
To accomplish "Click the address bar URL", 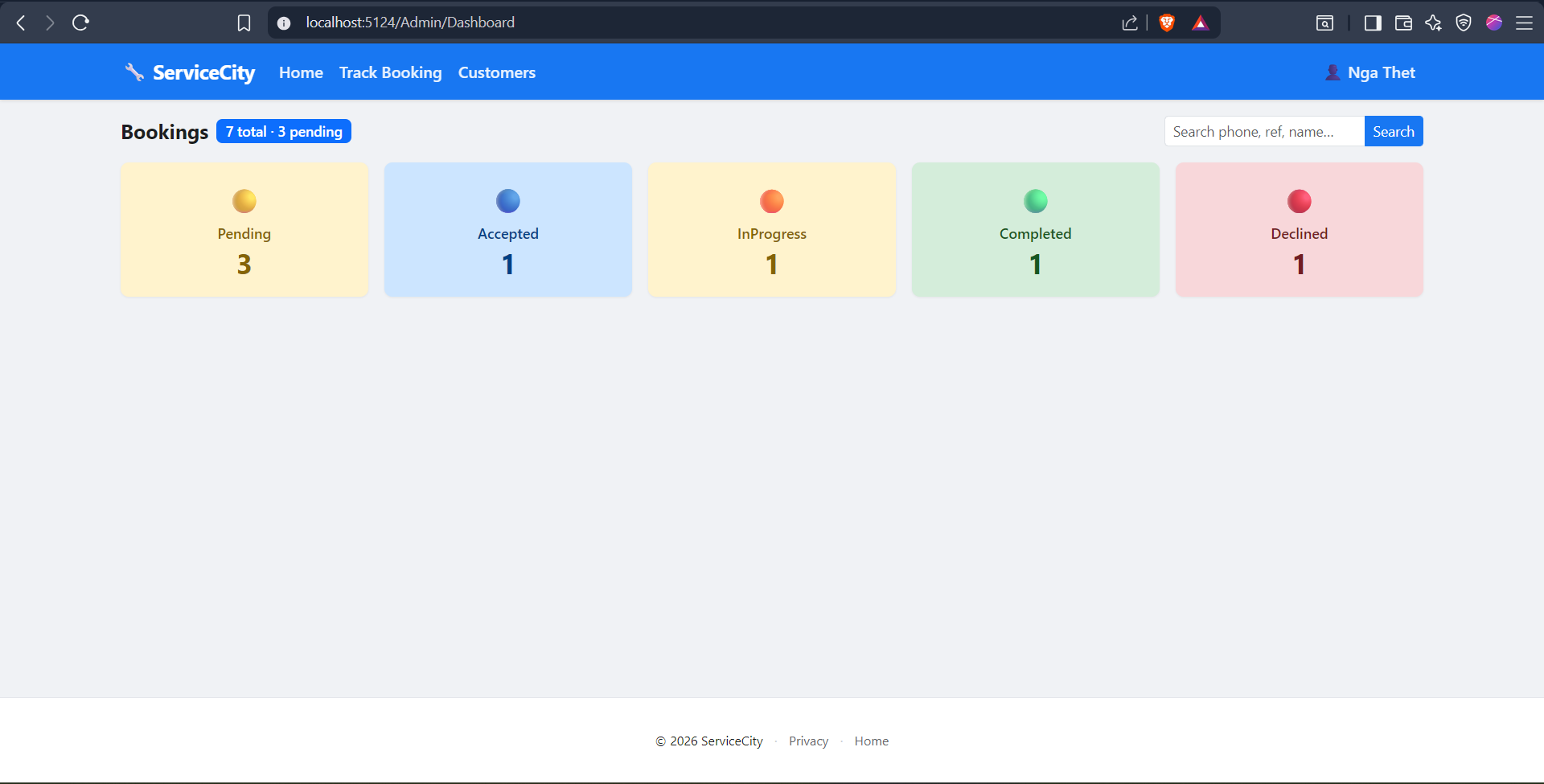I will [410, 23].
